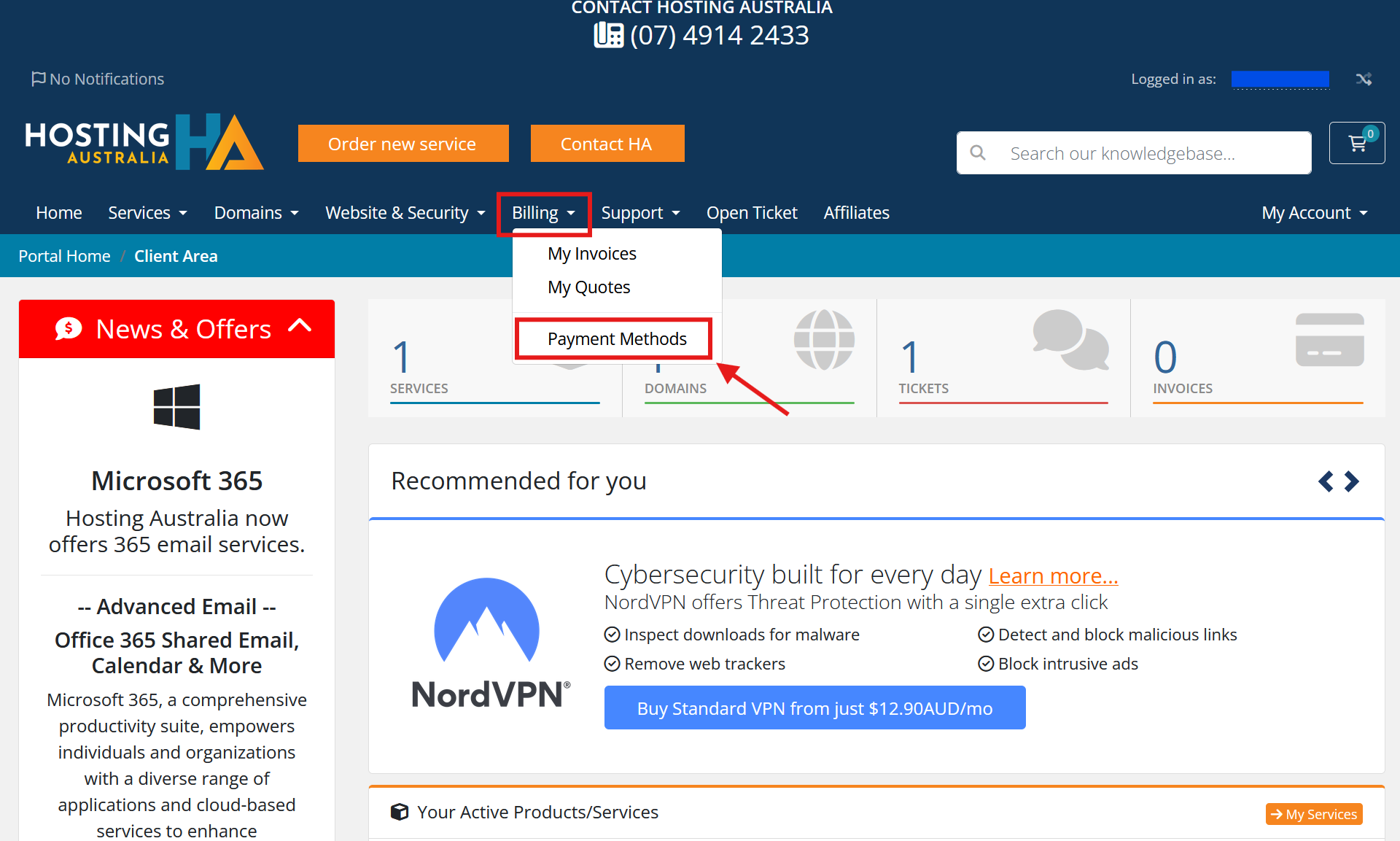Click 'Block intrusive ads' text

[x=1068, y=664]
